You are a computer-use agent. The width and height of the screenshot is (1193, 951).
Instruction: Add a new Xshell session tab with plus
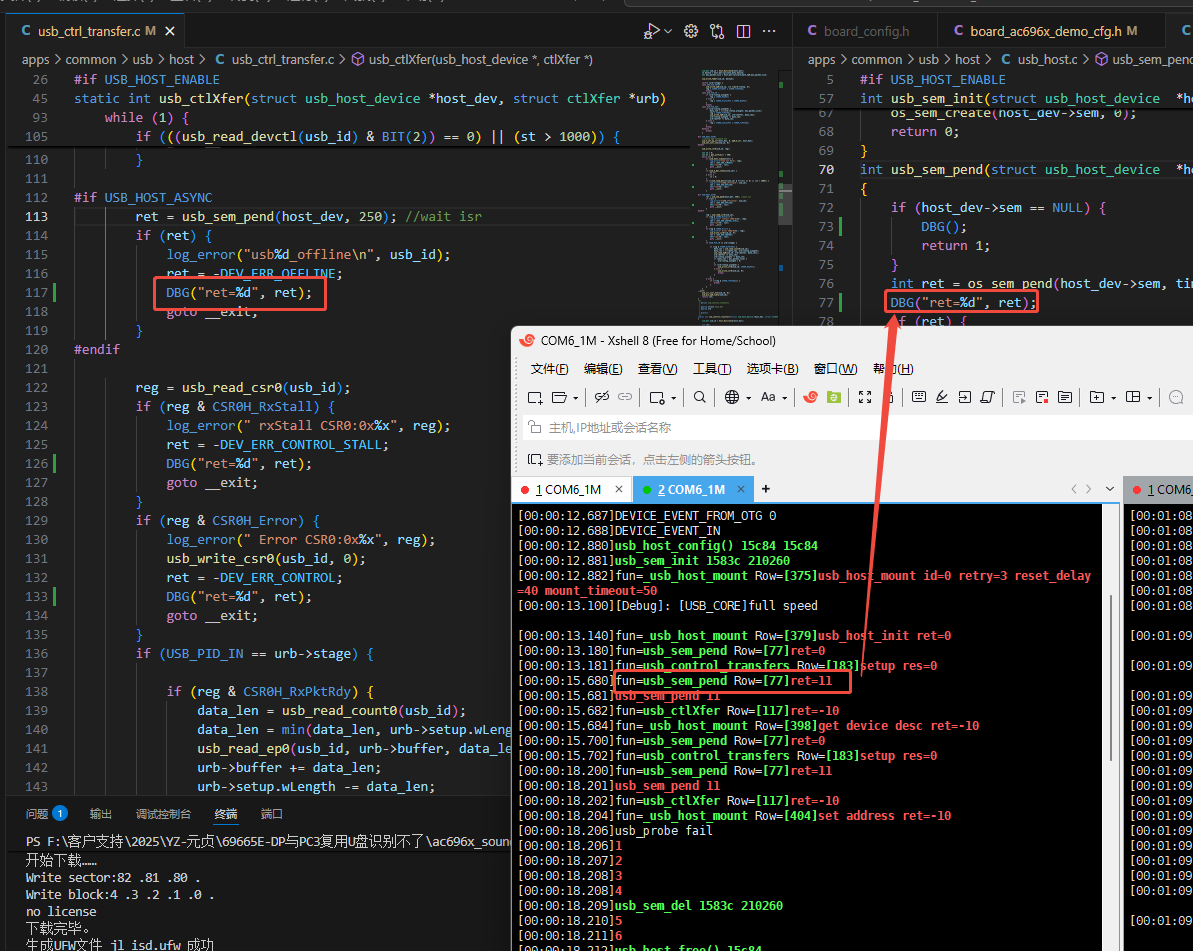click(765, 489)
